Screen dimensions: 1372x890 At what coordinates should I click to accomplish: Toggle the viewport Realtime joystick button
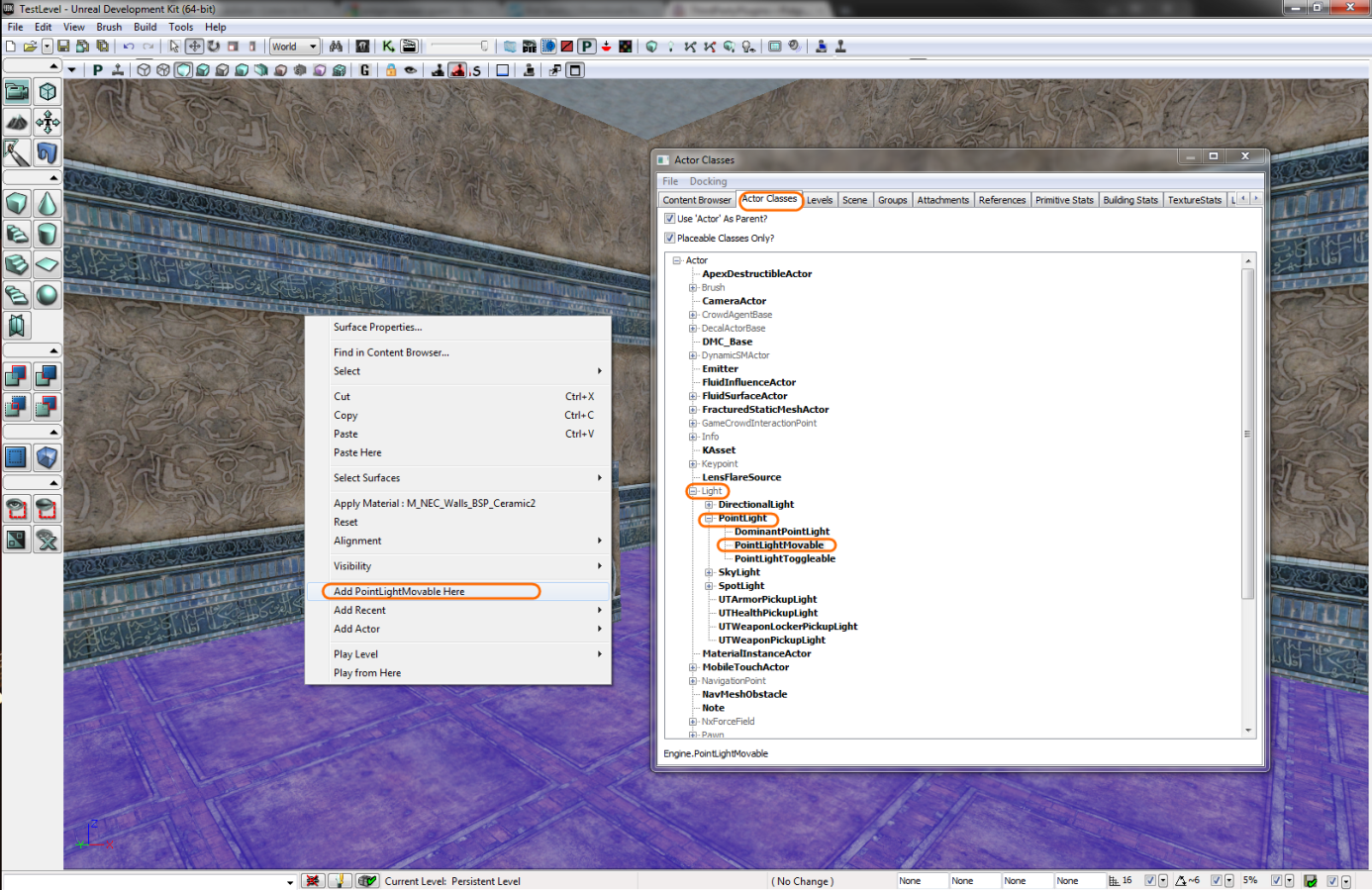118,70
